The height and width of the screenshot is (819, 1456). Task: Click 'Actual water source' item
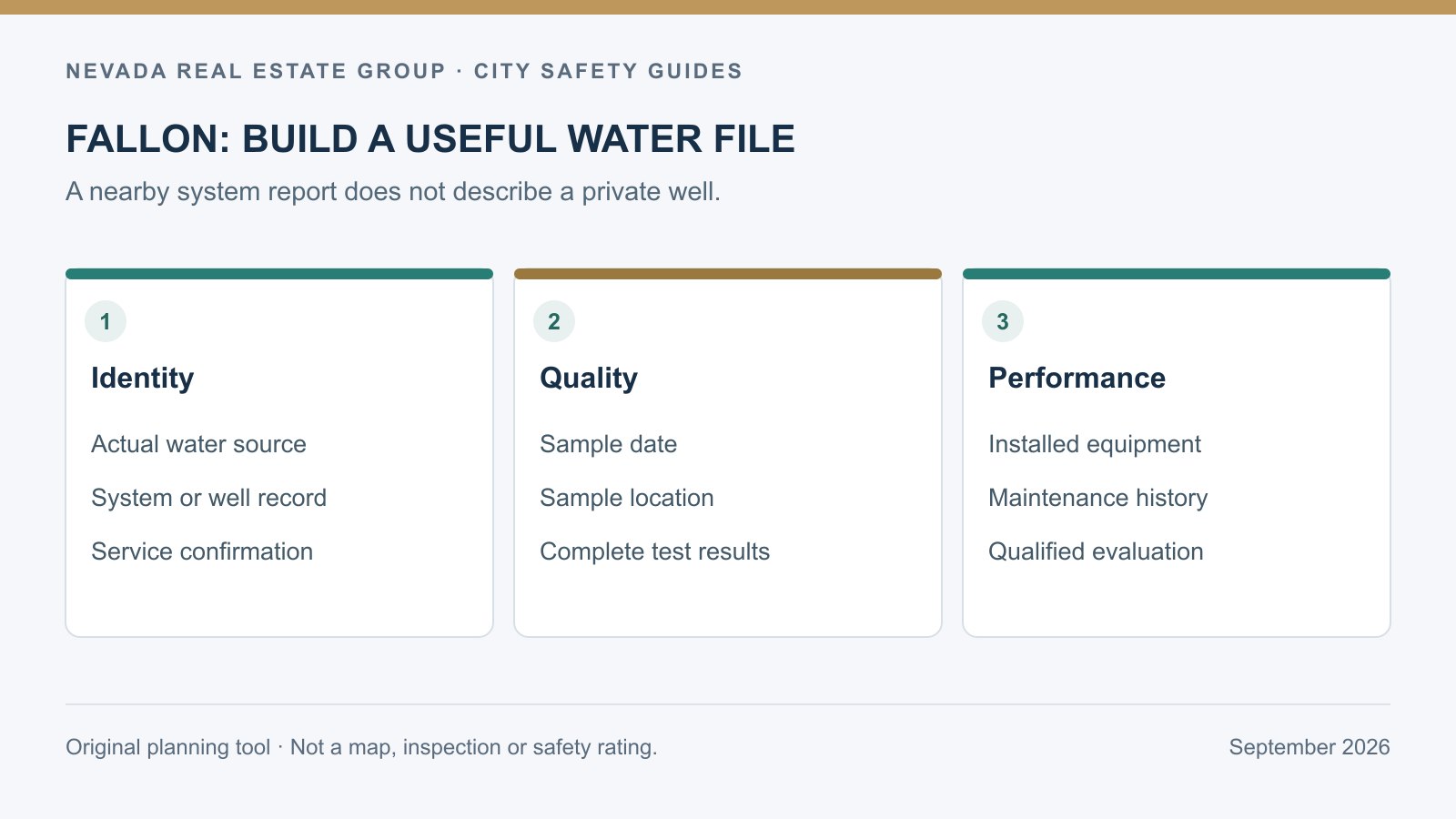click(x=198, y=444)
